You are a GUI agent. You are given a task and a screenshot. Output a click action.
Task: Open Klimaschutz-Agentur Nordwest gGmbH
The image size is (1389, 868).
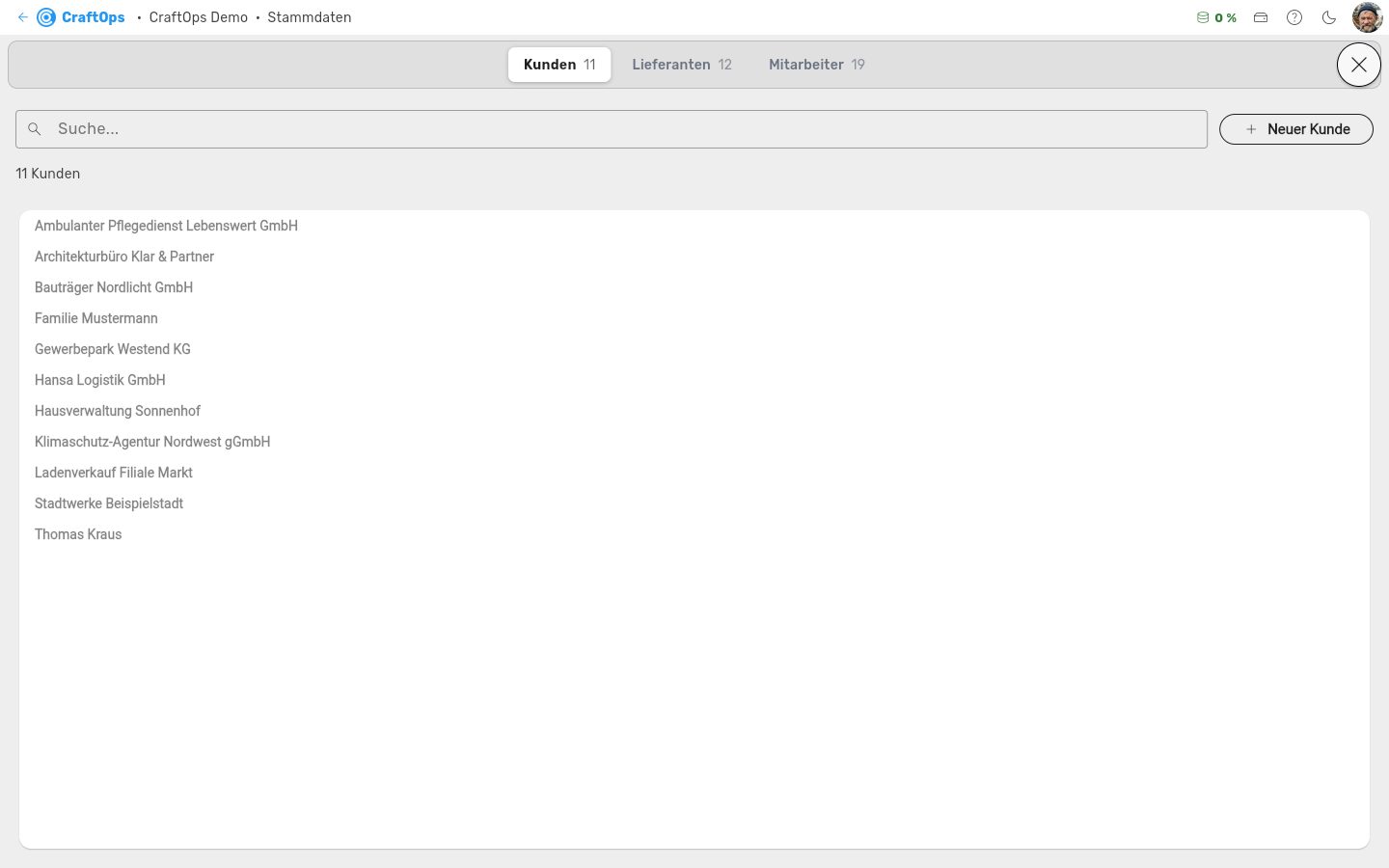pyautogui.click(x=694, y=442)
